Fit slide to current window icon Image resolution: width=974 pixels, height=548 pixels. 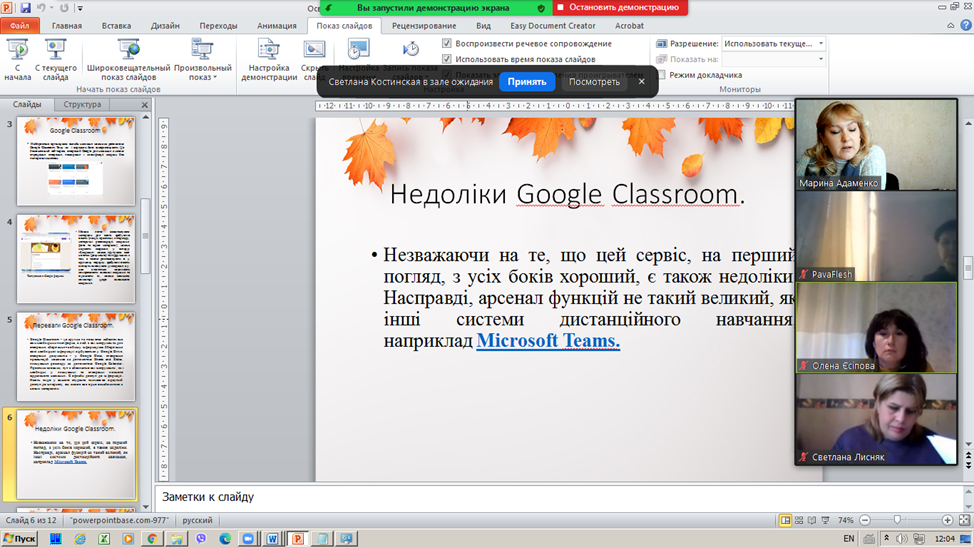964,520
